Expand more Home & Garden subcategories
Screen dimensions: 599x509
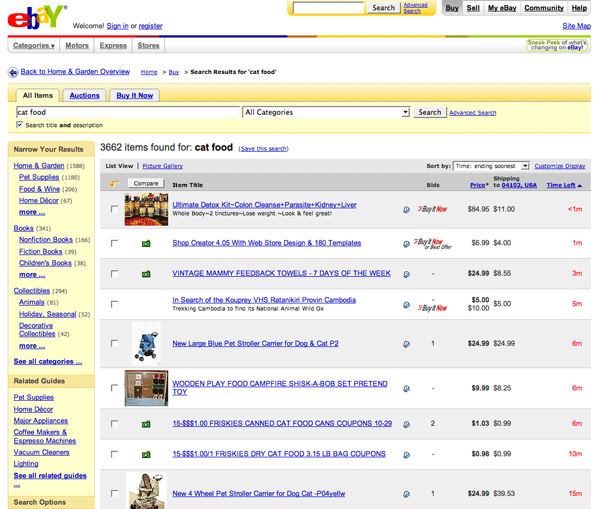click(32, 212)
